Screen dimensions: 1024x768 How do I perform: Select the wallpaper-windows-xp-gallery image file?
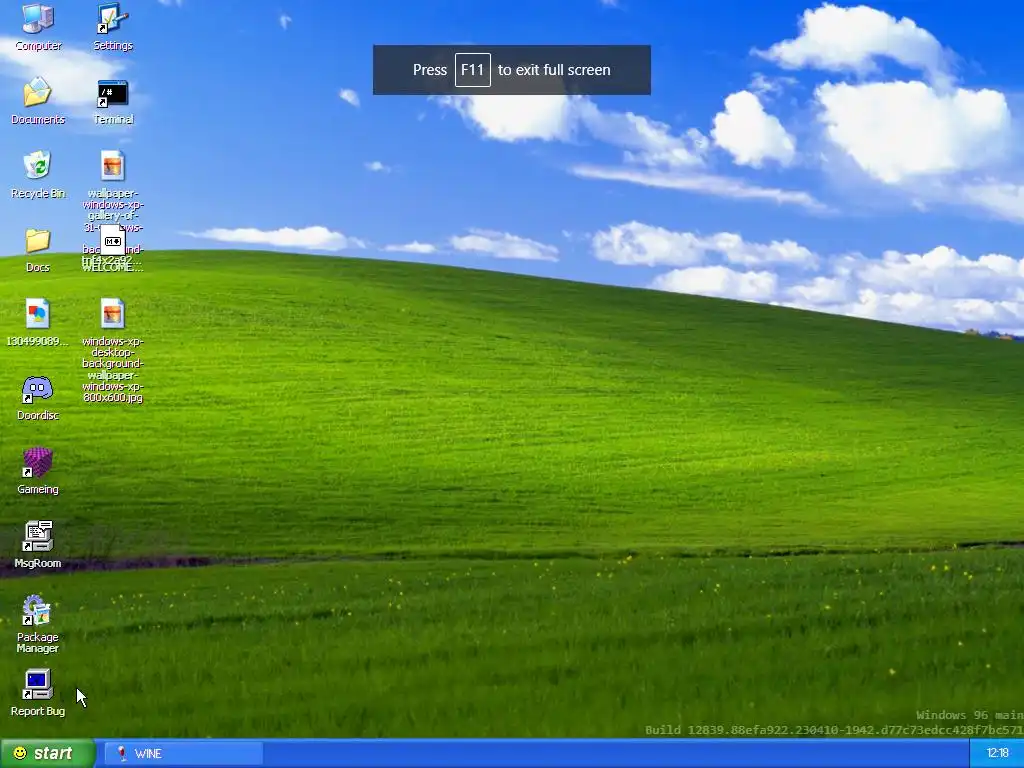click(x=112, y=166)
